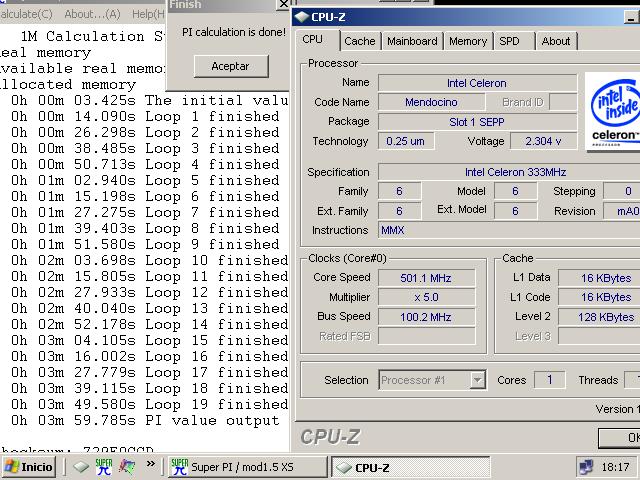Click the Super PI icon in taskbar button
The image size is (640, 480).
pos(180,467)
